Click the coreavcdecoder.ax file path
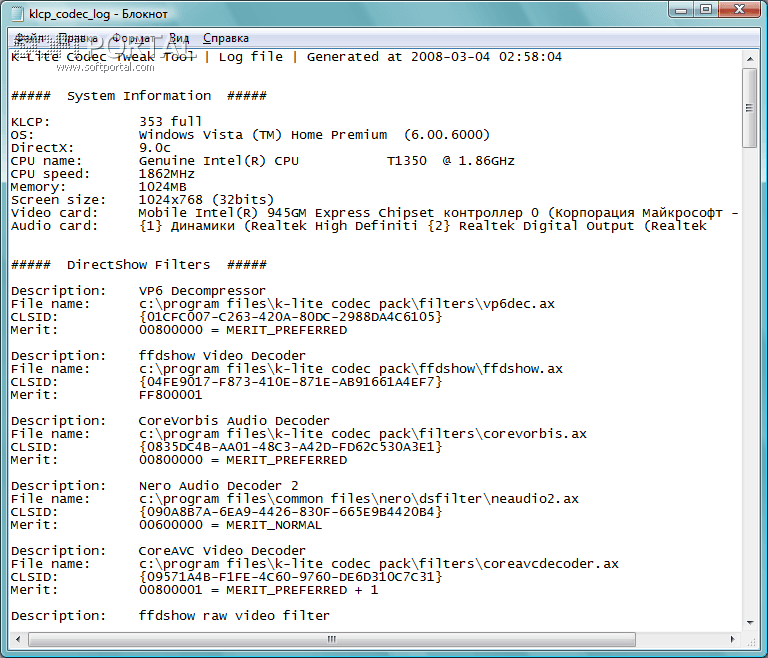The width and height of the screenshot is (768, 658). pyautogui.click(x=379, y=564)
